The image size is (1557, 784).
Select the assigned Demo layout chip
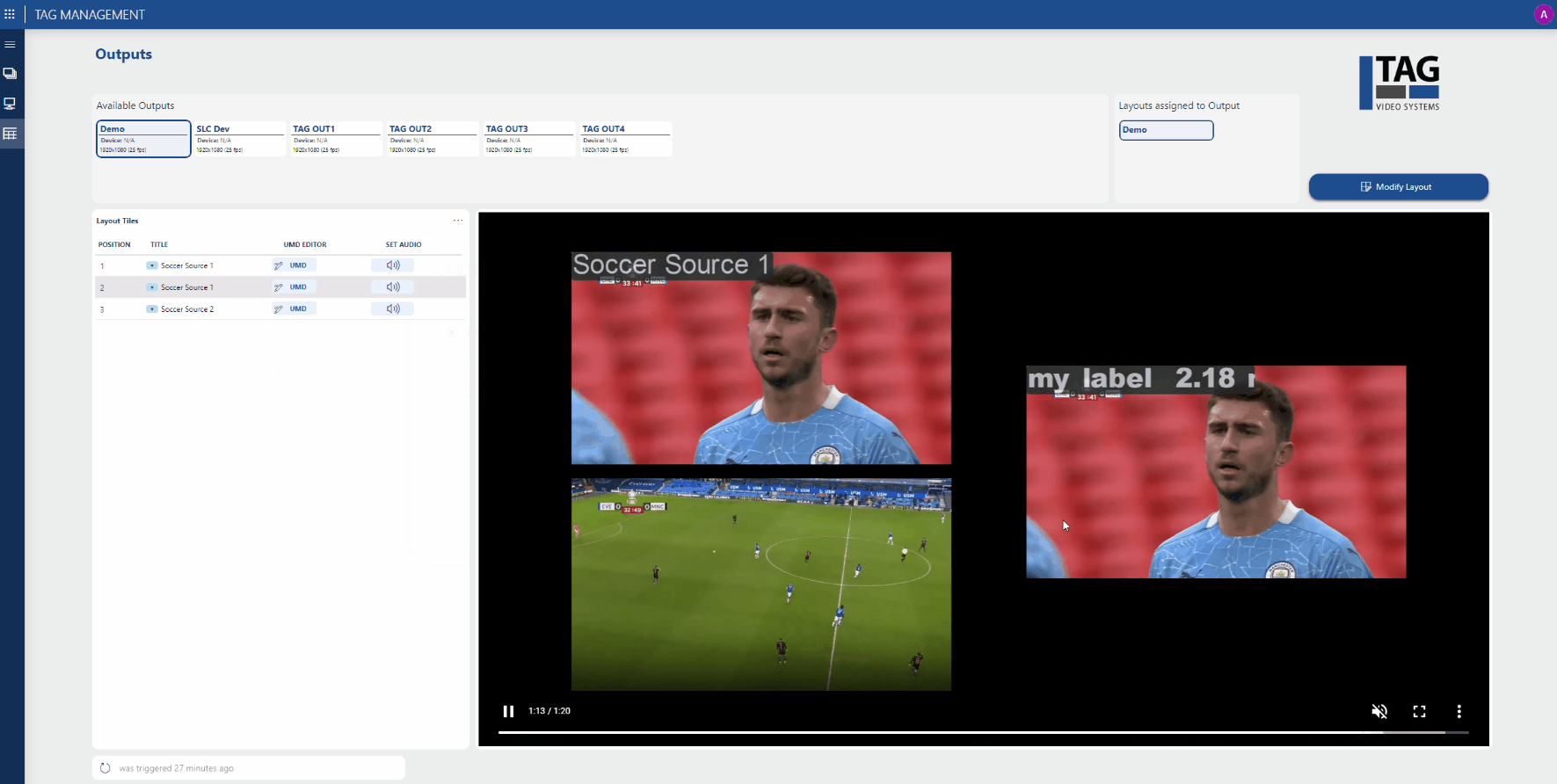click(x=1166, y=130)
